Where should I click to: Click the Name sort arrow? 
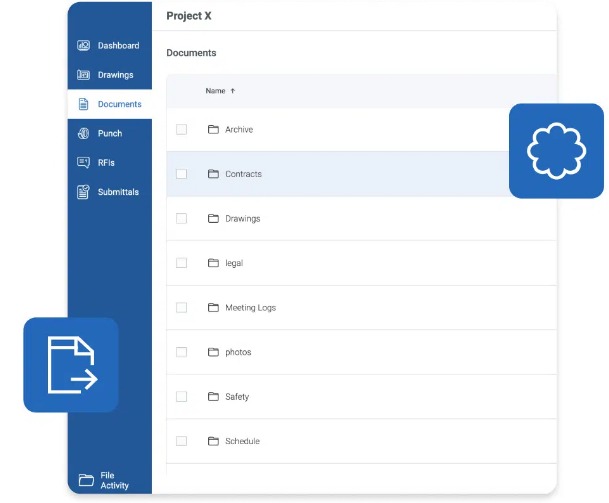[x=233, y=91]
